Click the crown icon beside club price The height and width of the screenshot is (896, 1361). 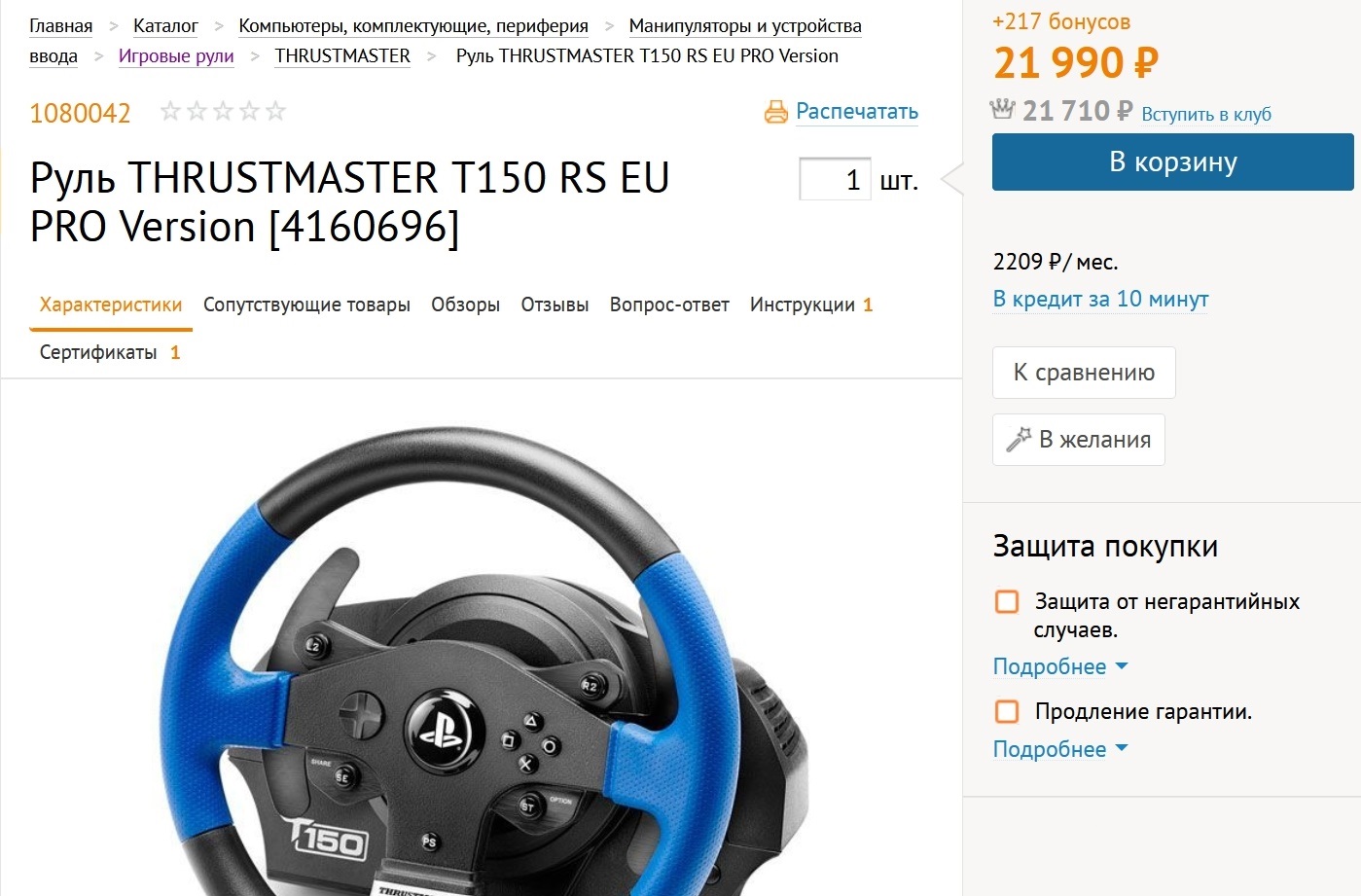click(1002, 109)
